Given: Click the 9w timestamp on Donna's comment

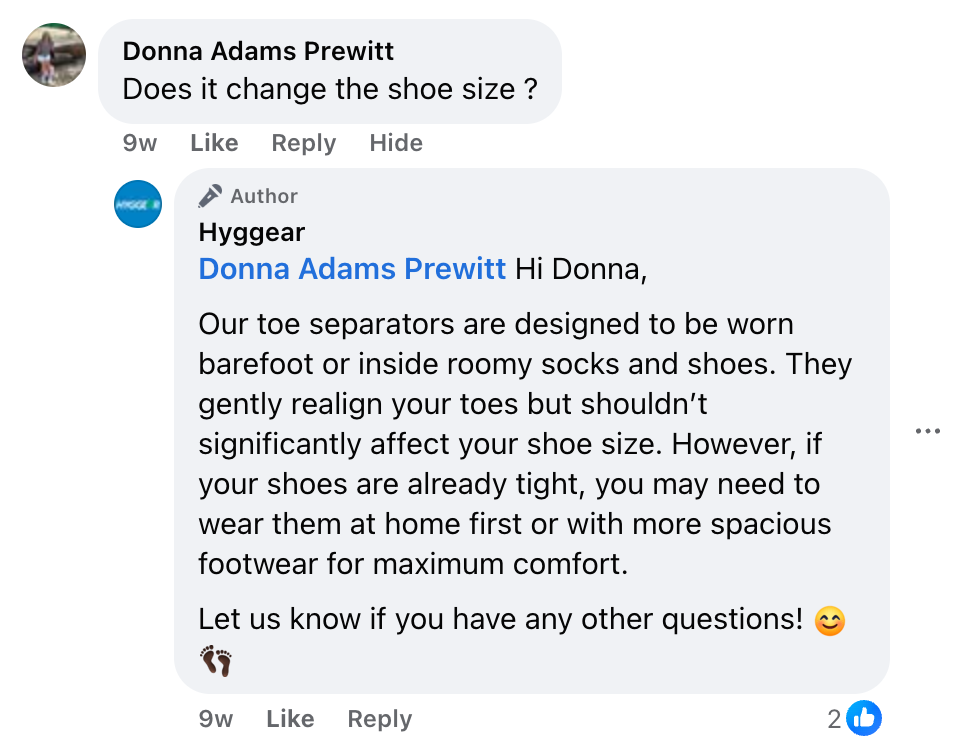Looking at the screenshot, I should 139,143.
